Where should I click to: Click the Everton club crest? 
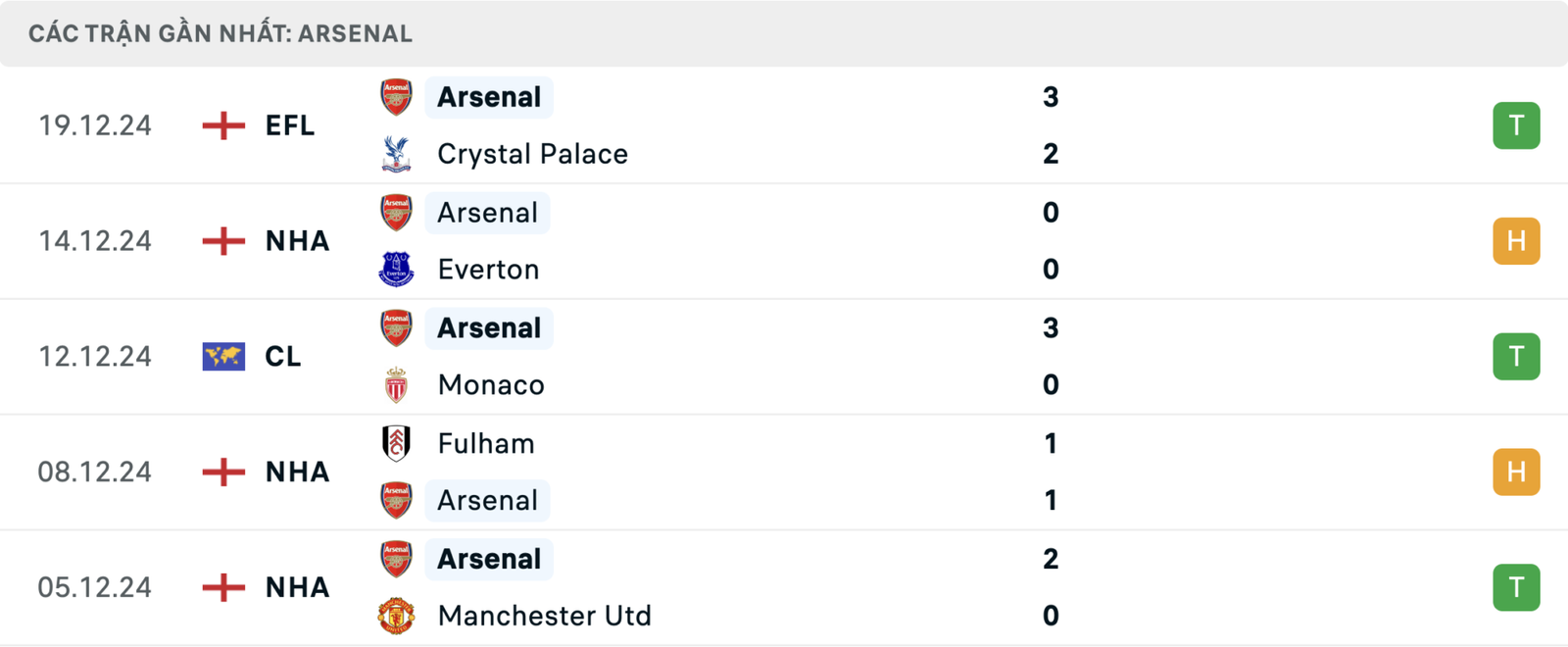click(396, 269)
